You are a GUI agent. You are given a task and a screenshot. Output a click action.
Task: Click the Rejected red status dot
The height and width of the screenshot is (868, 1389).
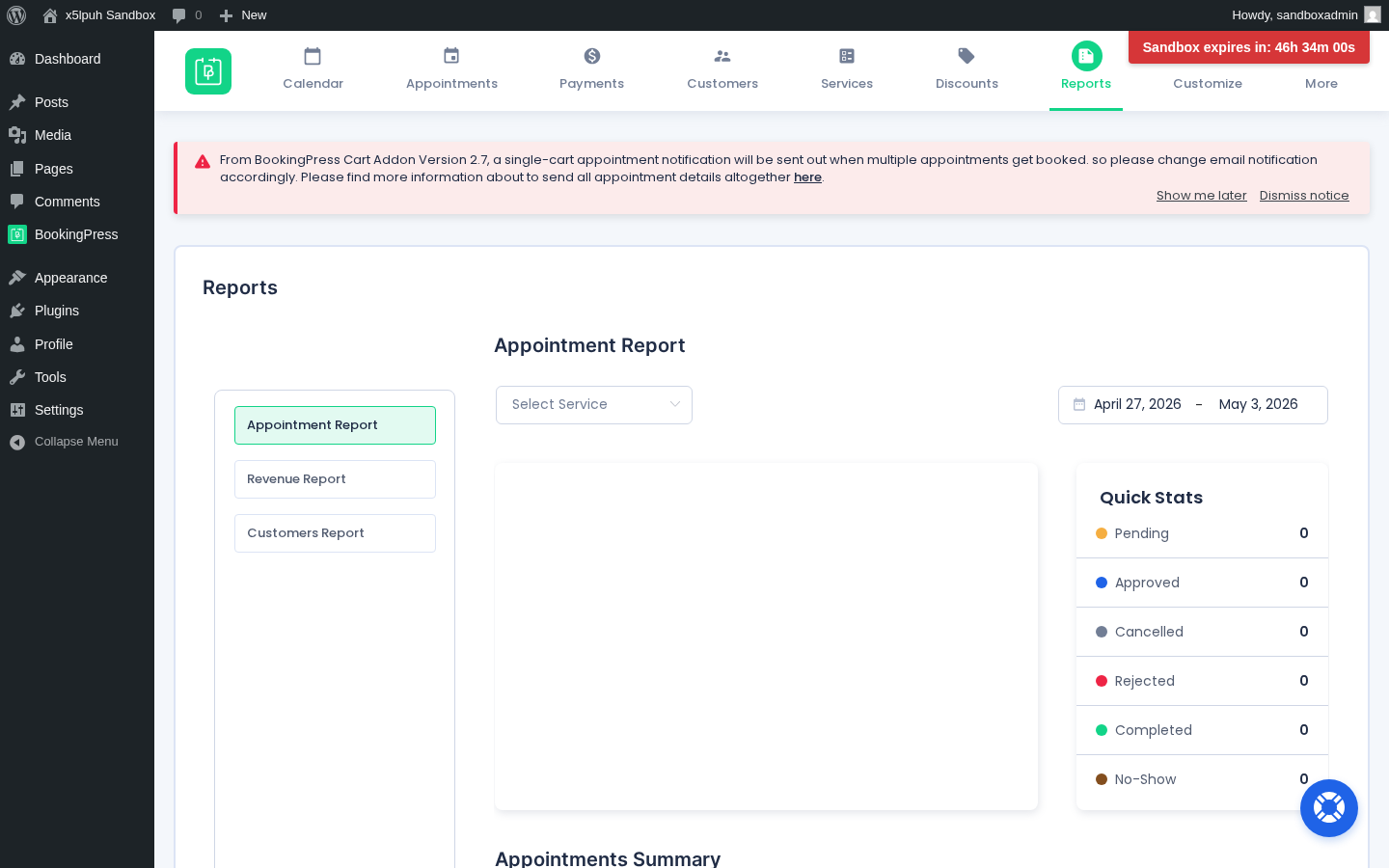[x=1102, y=681]
